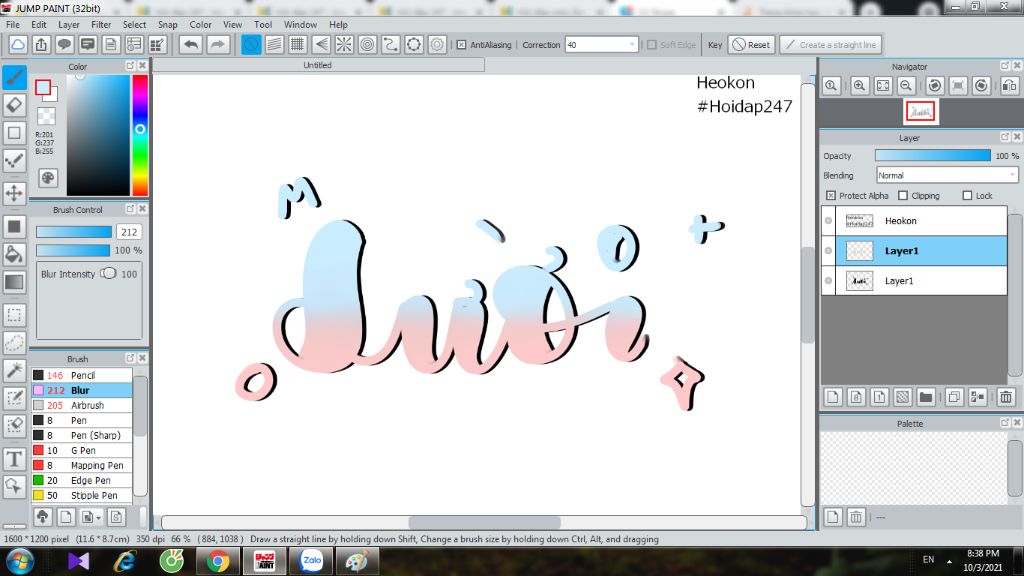Open the Filter menu
The image size is (1024, 576).
point(101,24)
